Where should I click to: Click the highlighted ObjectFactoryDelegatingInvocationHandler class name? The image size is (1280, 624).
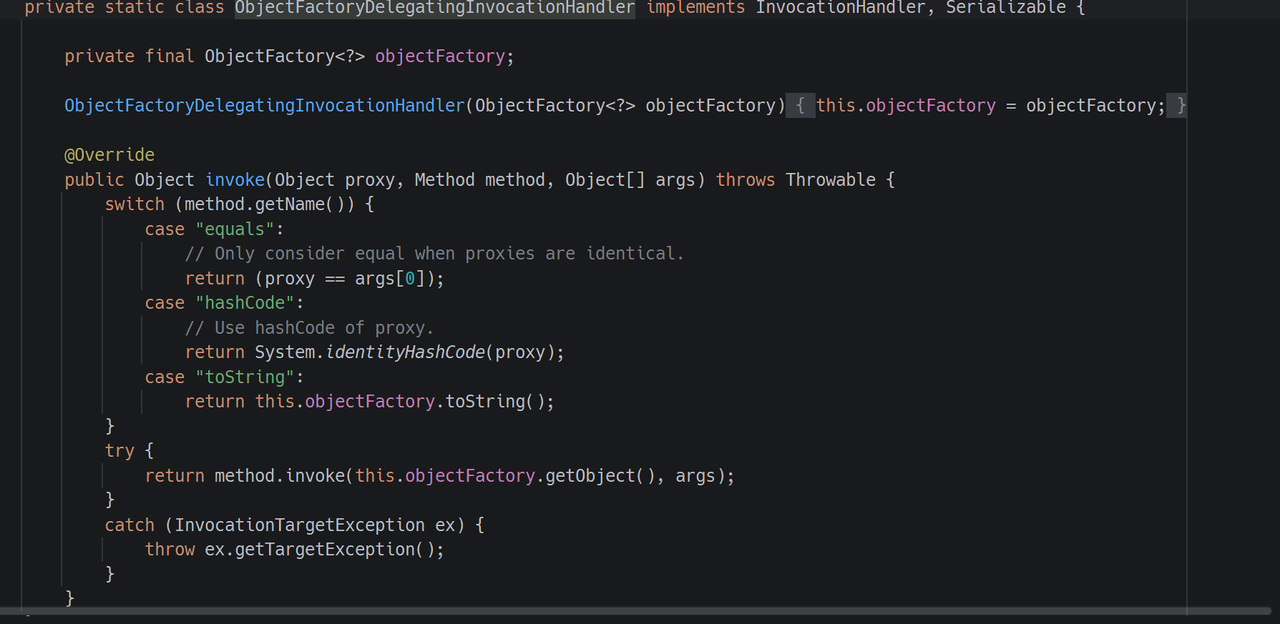tap(434, 8)
